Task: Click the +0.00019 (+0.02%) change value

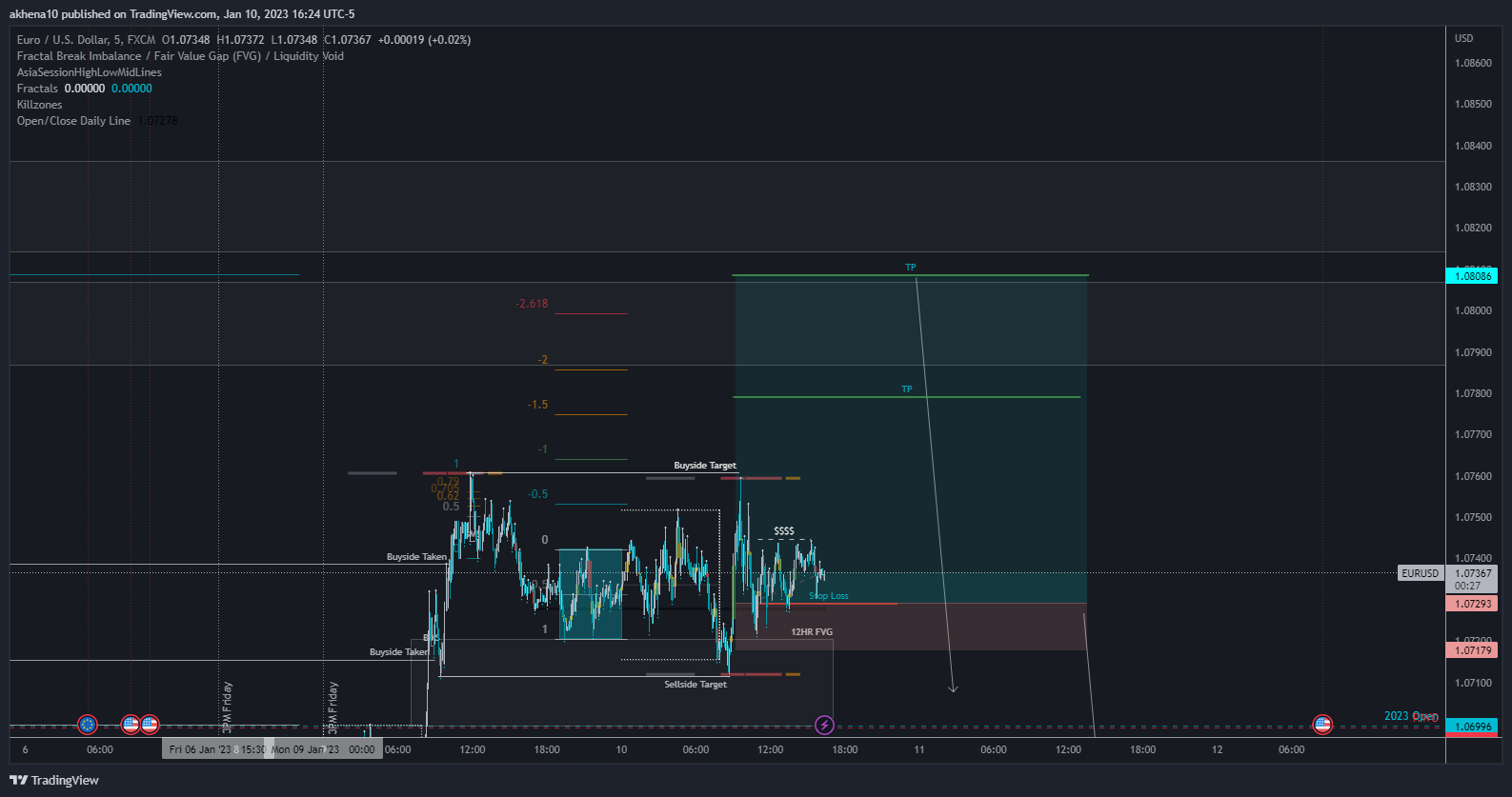Action: click(x=424, y=40)
